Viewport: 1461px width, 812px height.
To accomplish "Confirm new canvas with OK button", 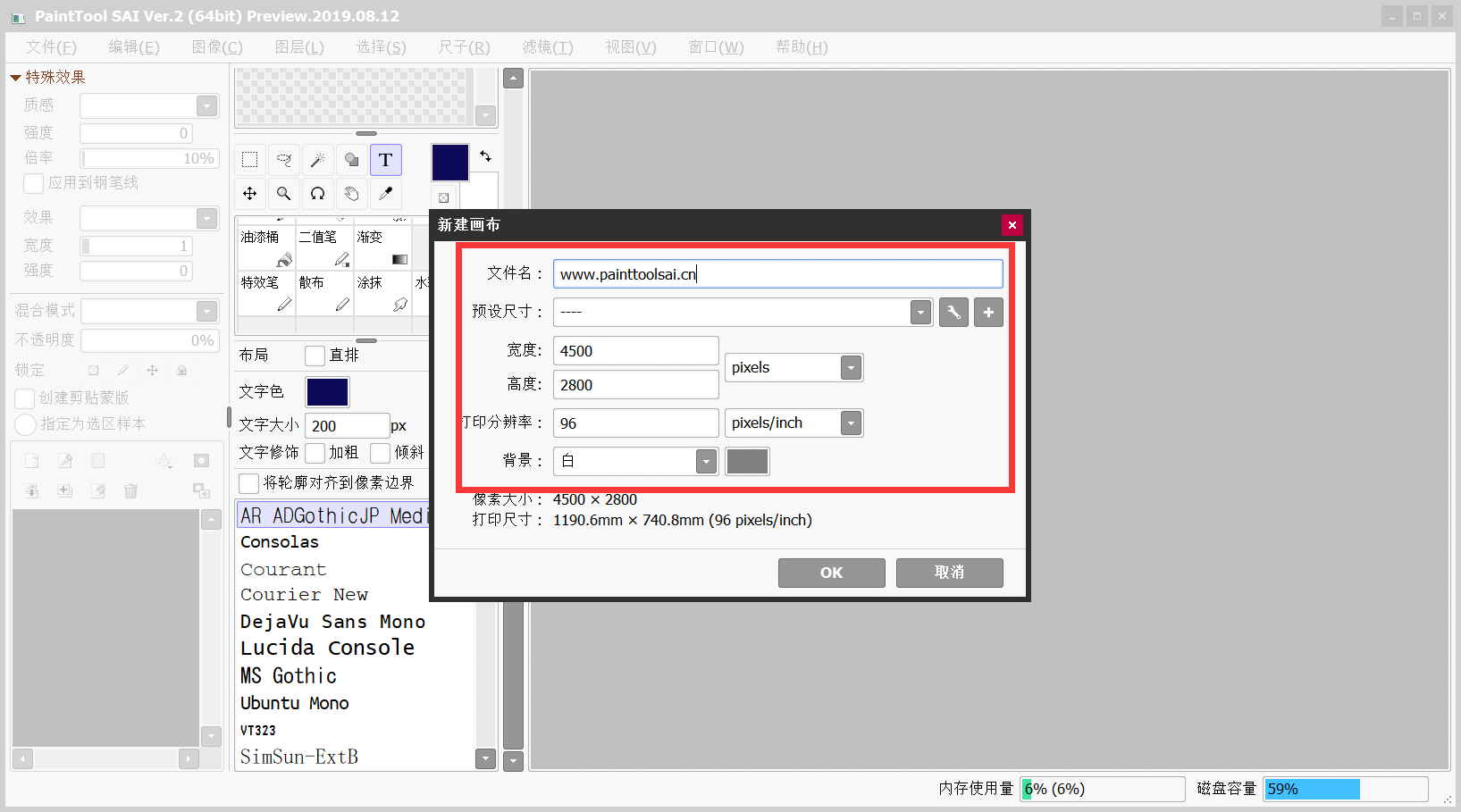I will click(831, 573).
